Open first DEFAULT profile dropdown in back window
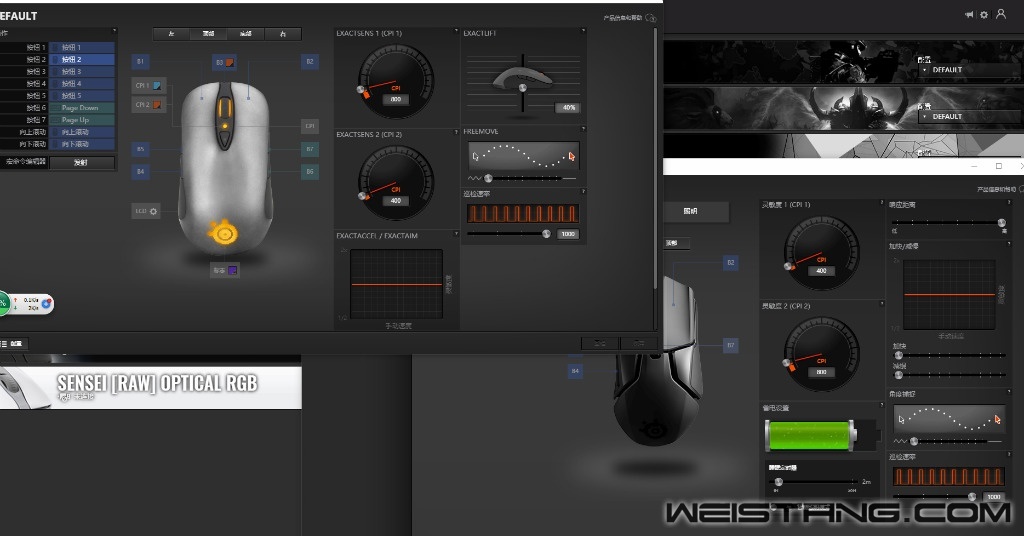Viewport: 1024px width, 536px height. 970,70
